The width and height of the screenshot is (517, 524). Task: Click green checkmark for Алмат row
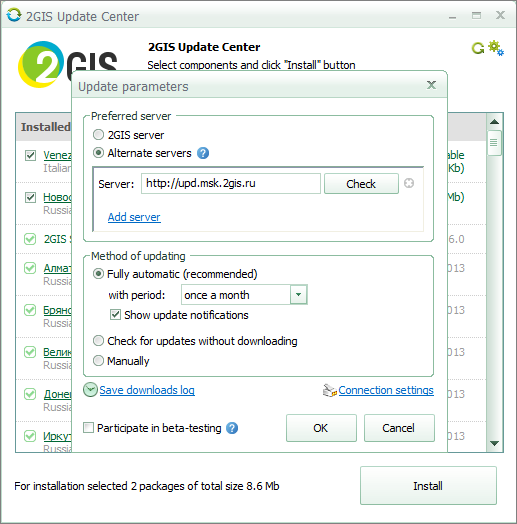point(30,268)
